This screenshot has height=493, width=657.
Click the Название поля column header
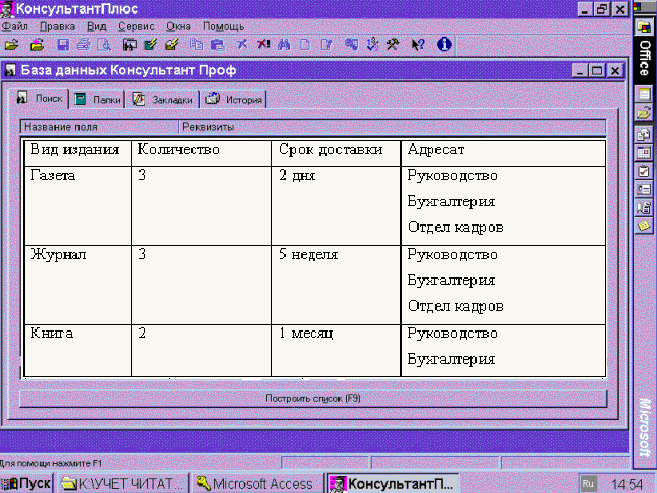[x=100, y=127]
